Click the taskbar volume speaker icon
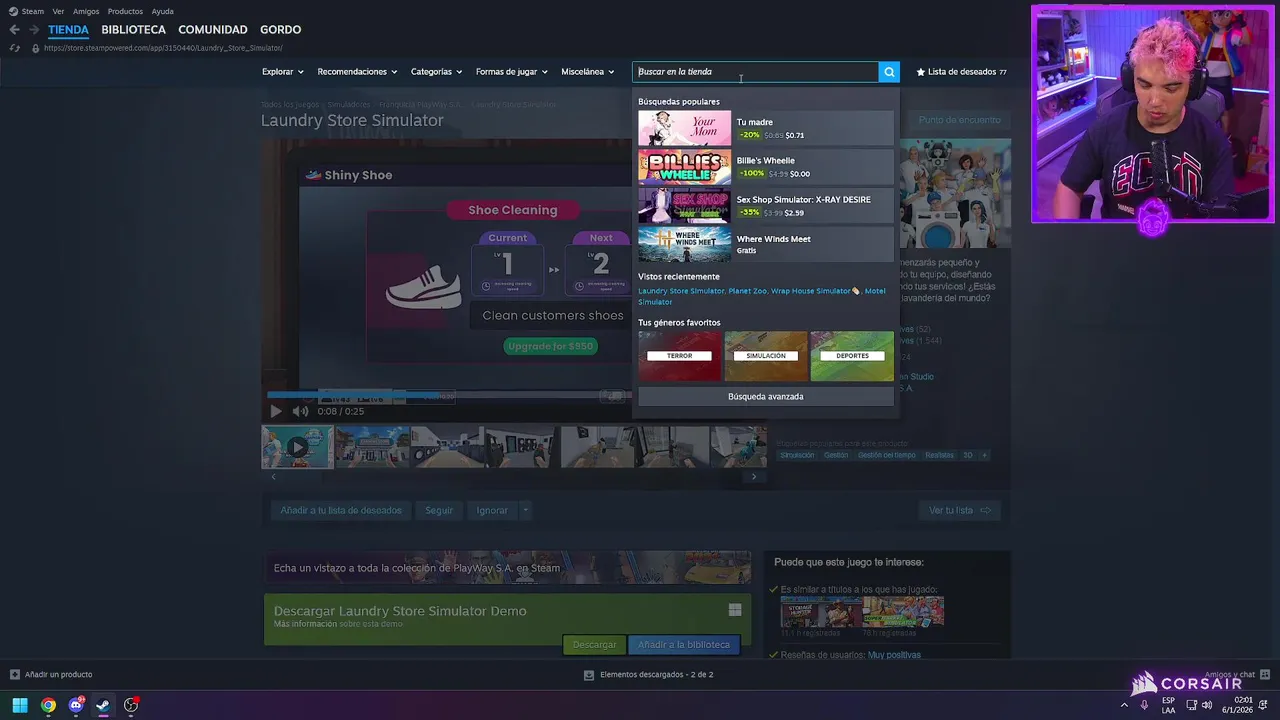Screen dimensions: 1280x720 [x=1207, y=705]
